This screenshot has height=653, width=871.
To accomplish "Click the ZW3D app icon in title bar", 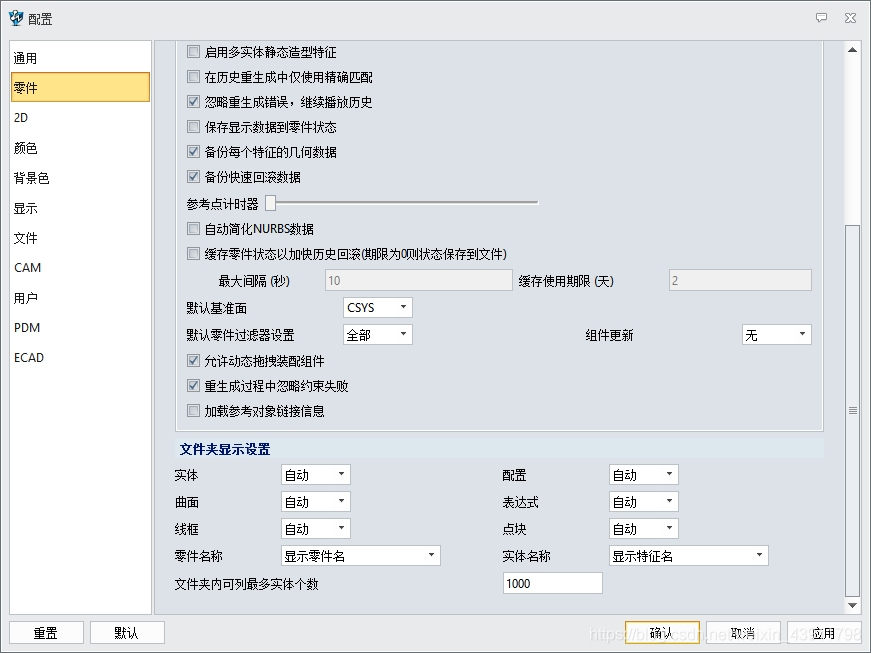I will coord(16,18).
